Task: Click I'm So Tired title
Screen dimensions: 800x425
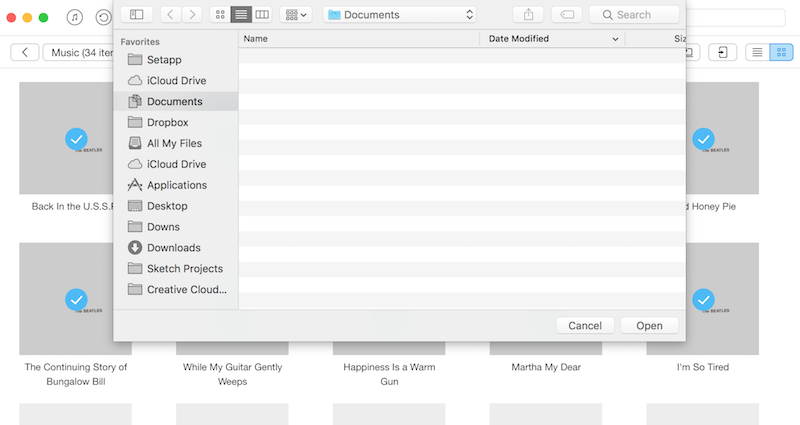Action: (703, 367)
